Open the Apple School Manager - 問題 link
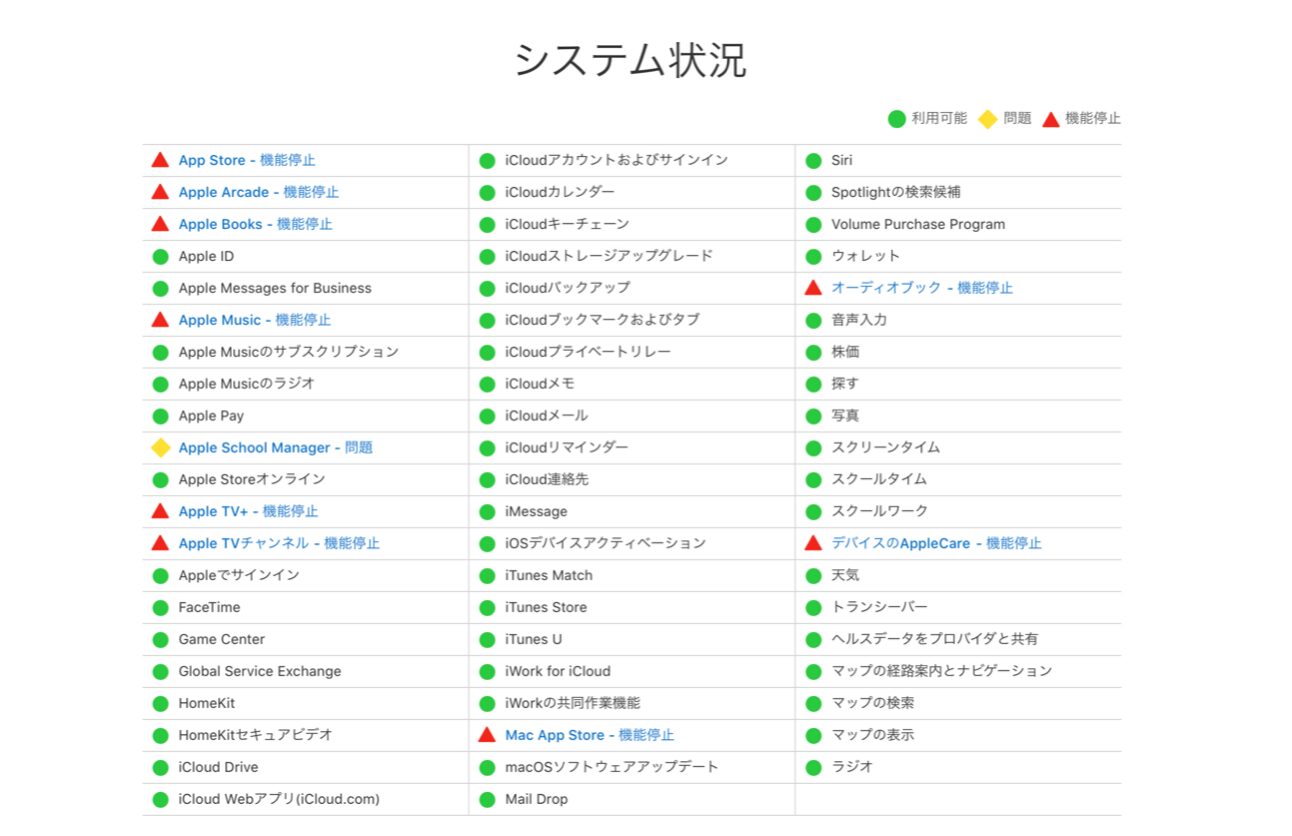Viewport: 1292px width, 836px height. coord(275,447)
